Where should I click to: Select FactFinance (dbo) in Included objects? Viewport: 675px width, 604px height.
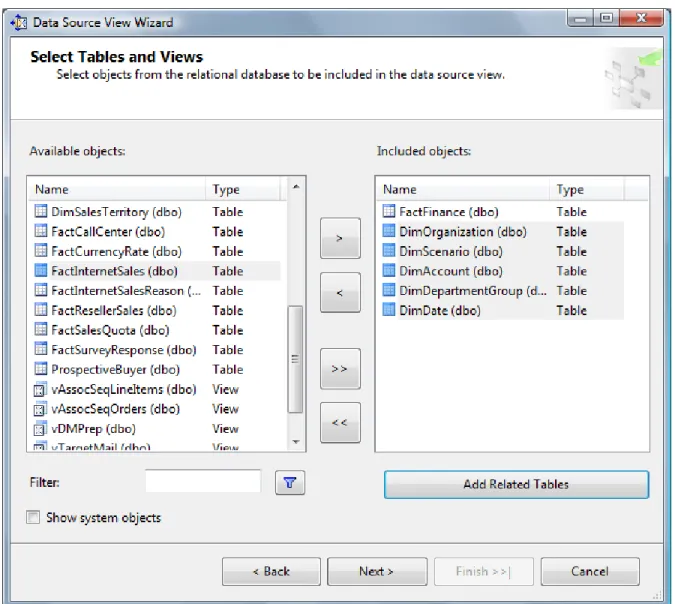click(x=449, y=212)
